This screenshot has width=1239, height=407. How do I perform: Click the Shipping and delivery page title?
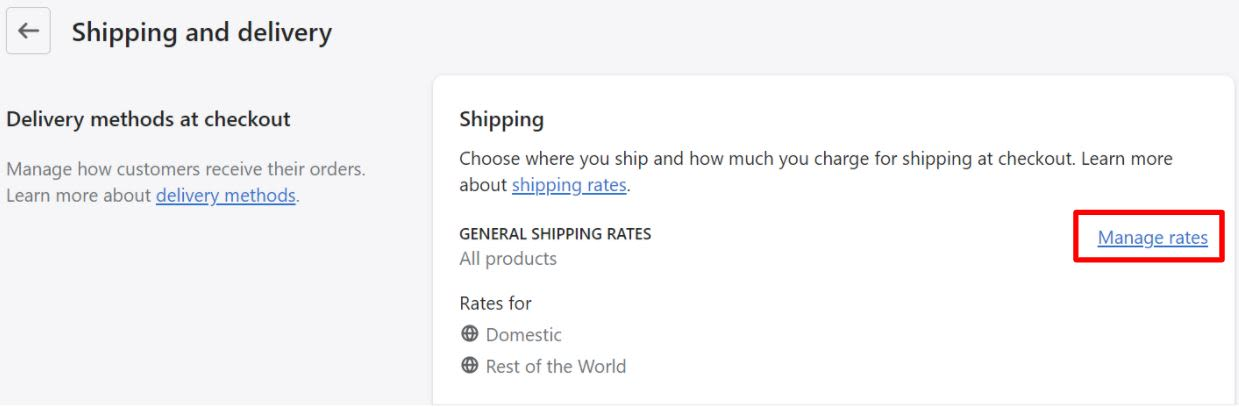(x=202, y=32)
